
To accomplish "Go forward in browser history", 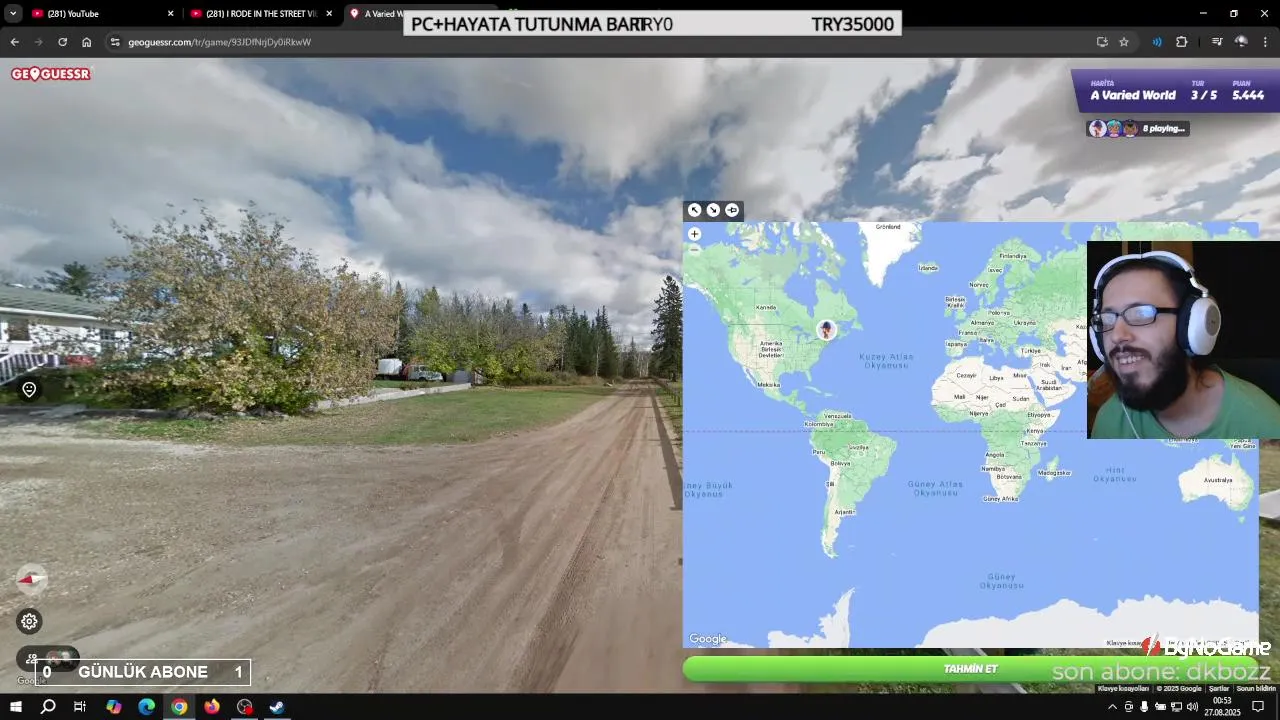I will [x=38, y=42].
